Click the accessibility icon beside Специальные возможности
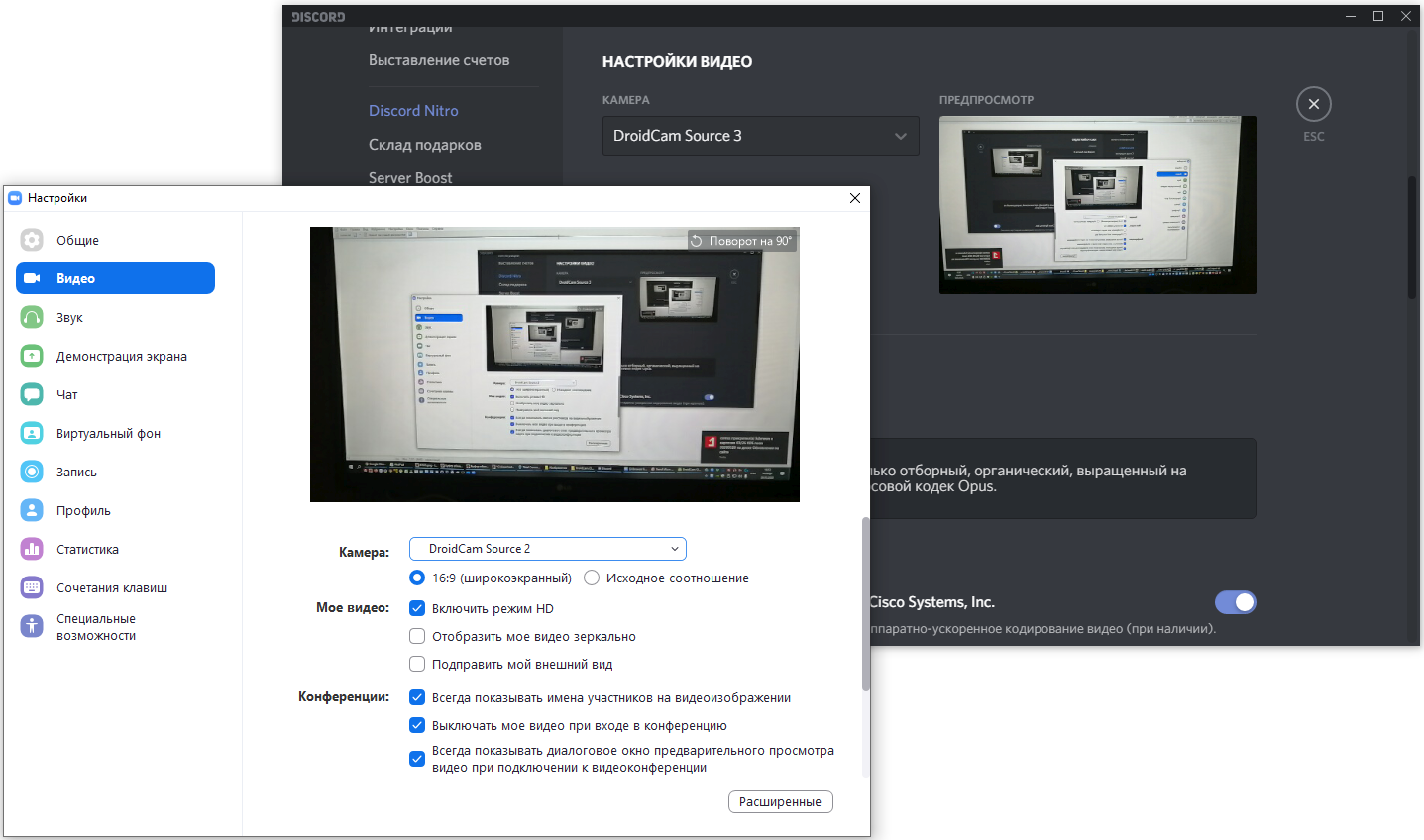The width and height of the screenshot is (1424, 840). (x=32, y=626)
